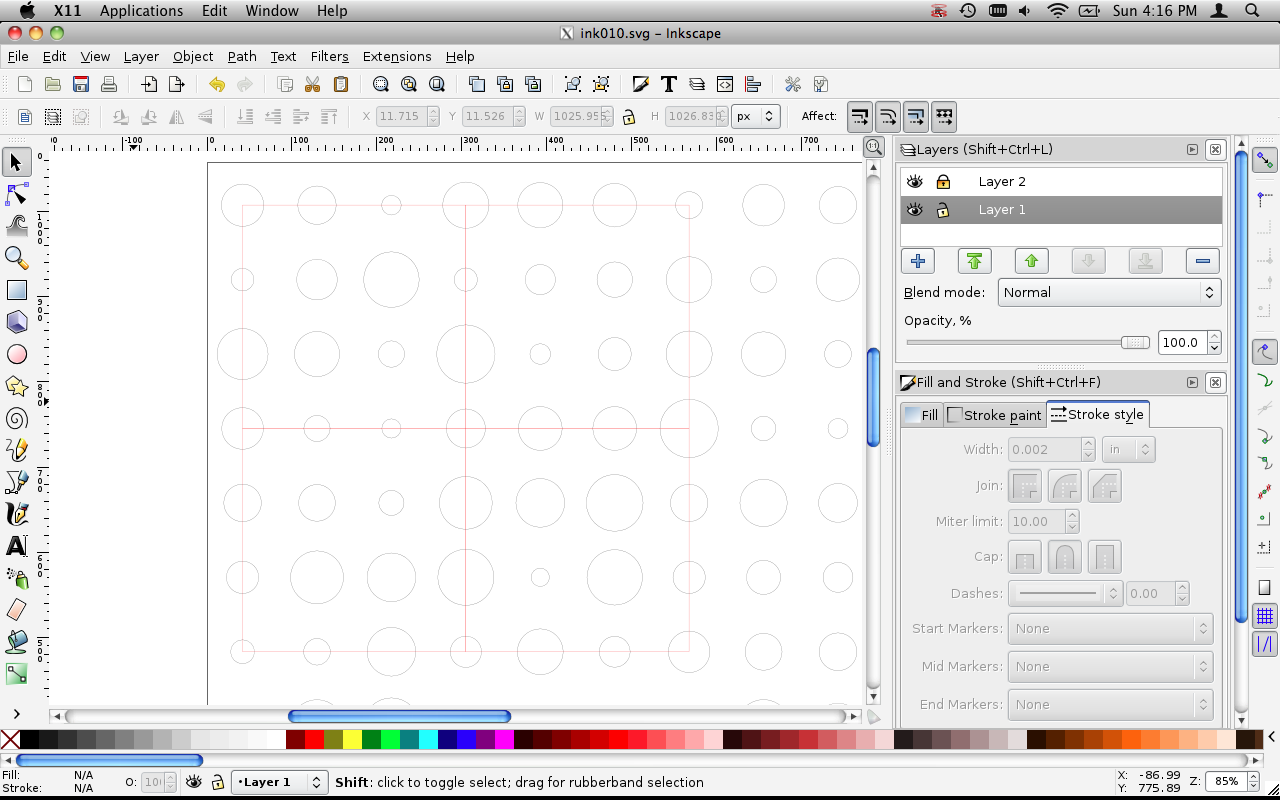Screen dimensions: 1280x800
Task: Open the Extensions menu
Action: tap(397, 57)
